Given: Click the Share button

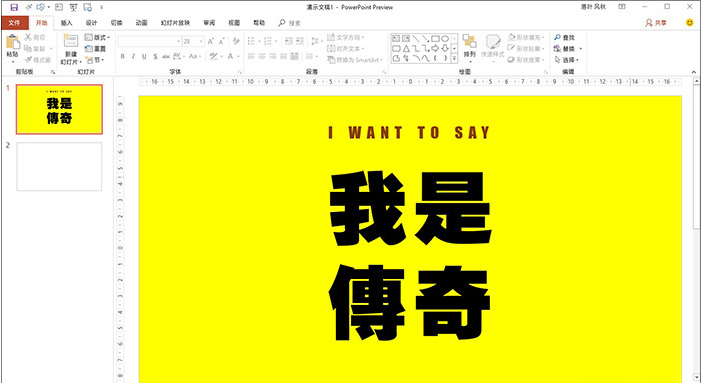Looking at the screenshot, I should tap(656, 23).
